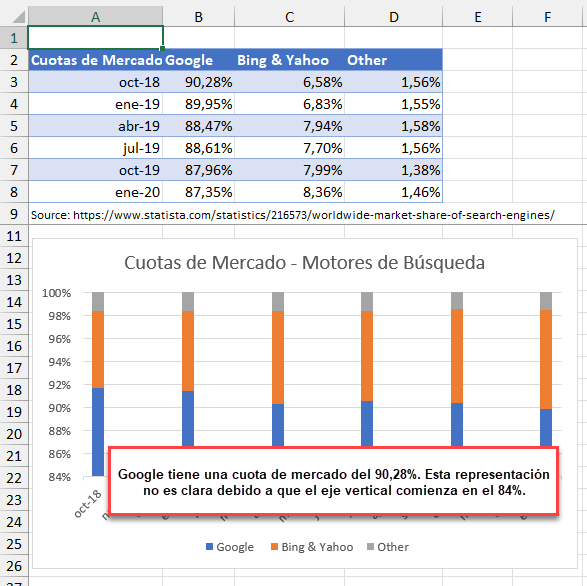This screenshot has width=587, height=586.
Task: Select column A header
Action: (95, 17)
